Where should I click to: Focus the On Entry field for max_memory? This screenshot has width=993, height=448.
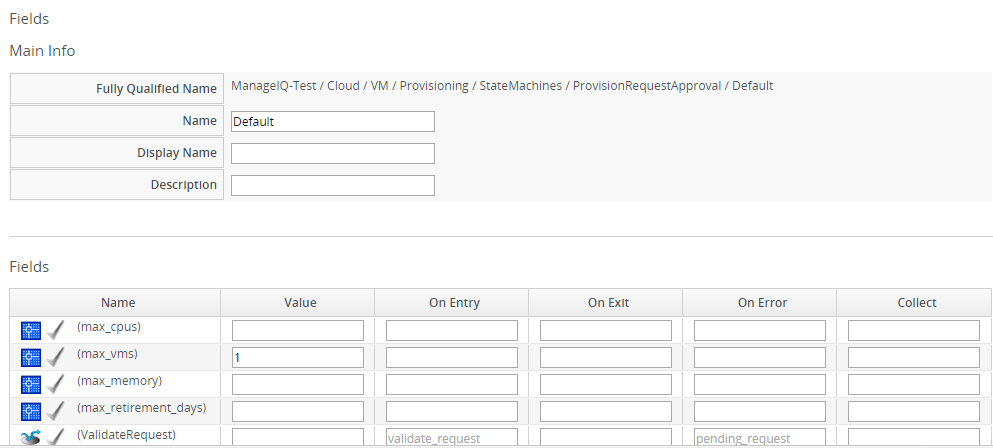pyautogui.click(x=452, y=384)
